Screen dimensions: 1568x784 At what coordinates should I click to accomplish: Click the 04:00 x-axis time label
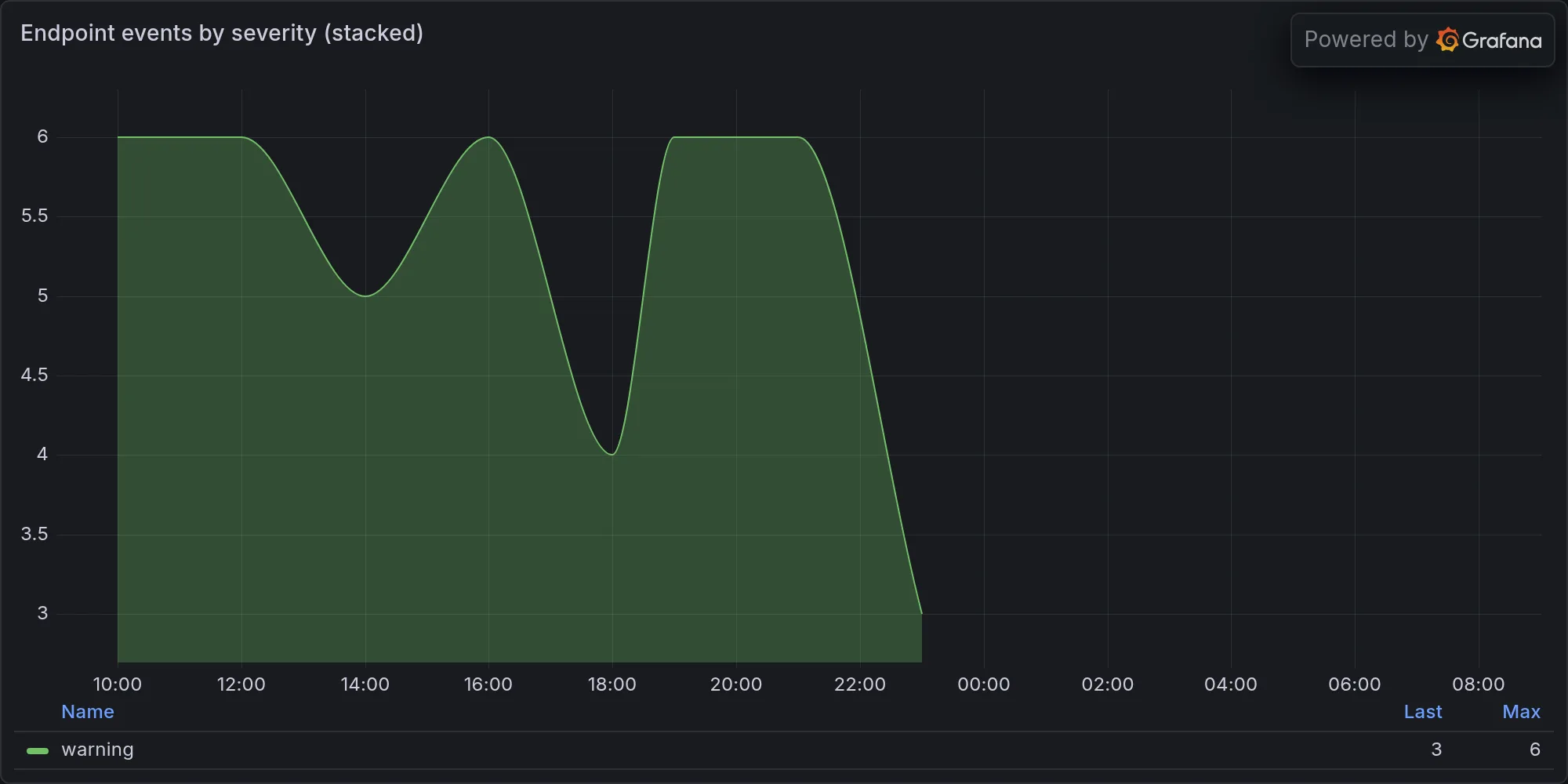pos(1231,684)
